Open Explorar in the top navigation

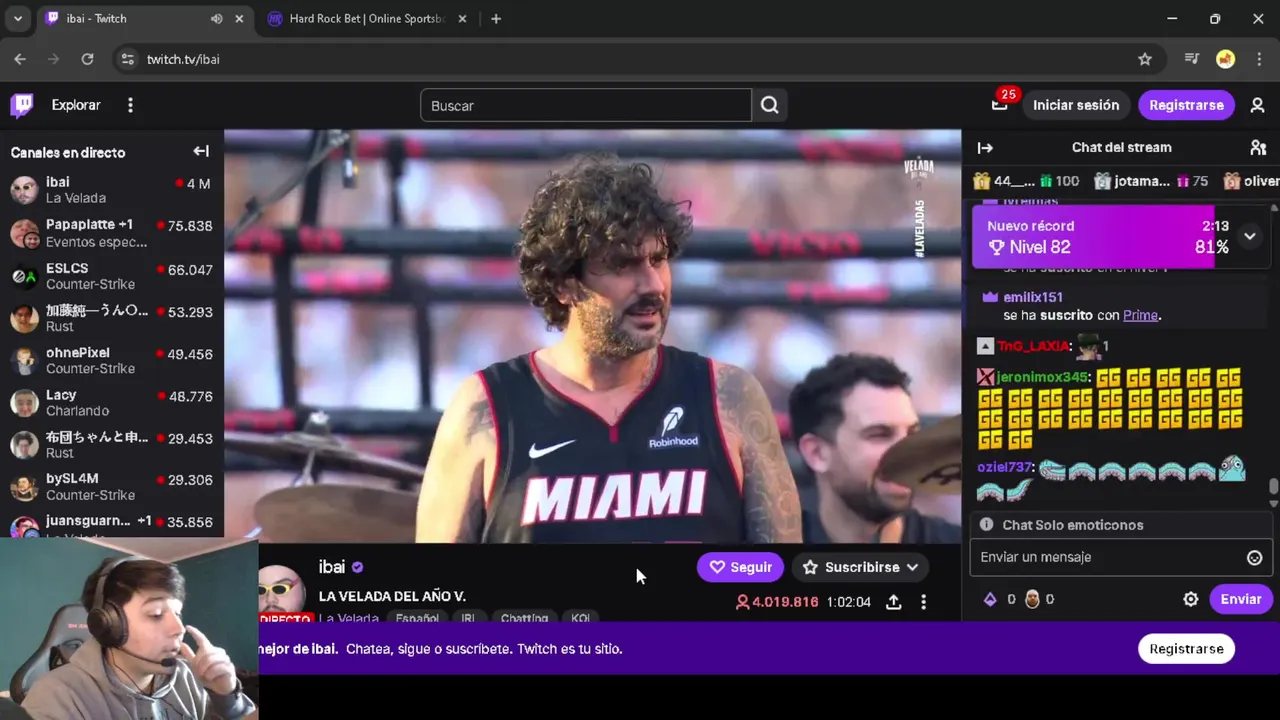pyautogui.click(x=76, y=105)
